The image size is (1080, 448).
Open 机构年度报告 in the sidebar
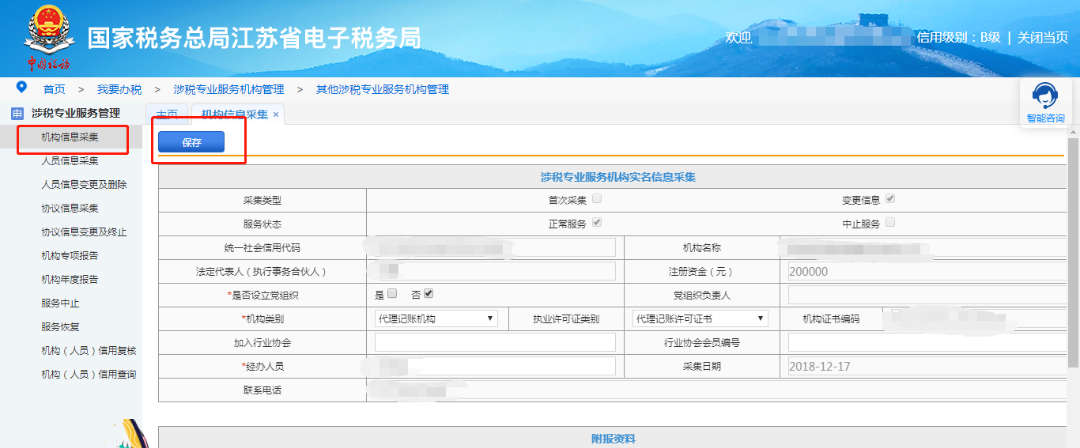(x=70, y=280)
